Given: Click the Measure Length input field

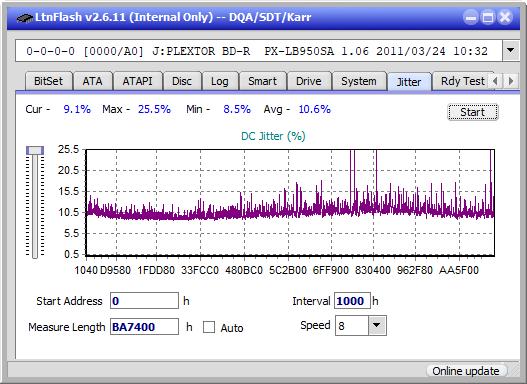Looking at the screenshot, I should [144, 327].
